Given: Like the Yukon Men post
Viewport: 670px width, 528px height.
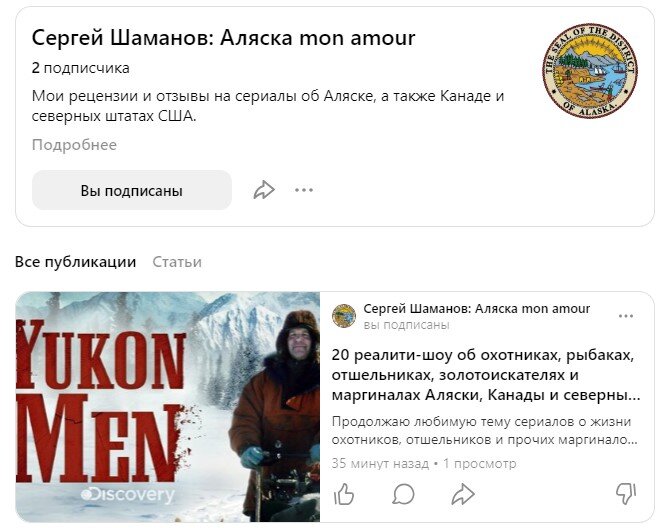Looking at the screenshot, I should 344,494.
